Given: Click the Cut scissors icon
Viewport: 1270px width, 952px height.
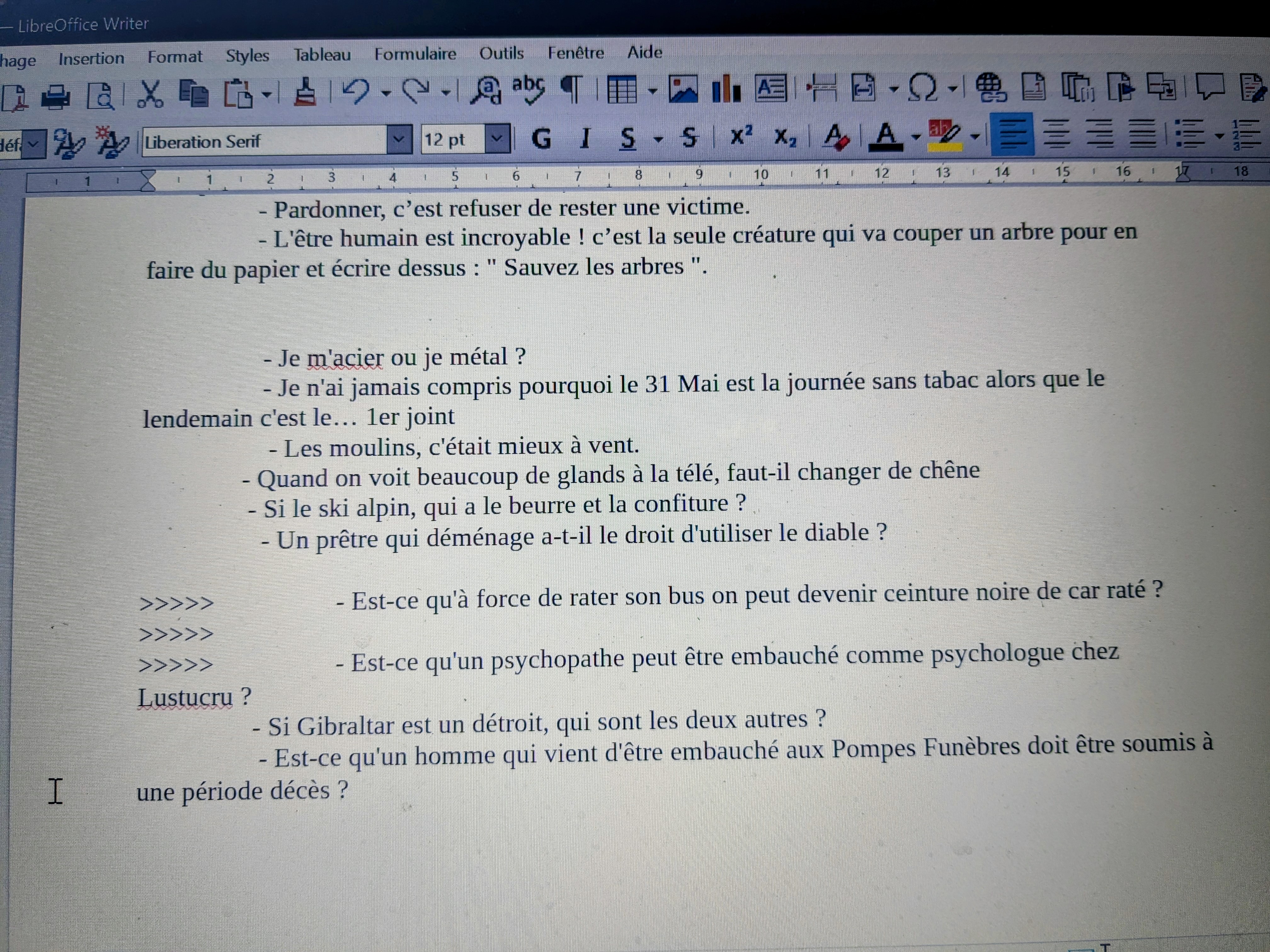Looking at the screenshot, I should click(151, 94).
